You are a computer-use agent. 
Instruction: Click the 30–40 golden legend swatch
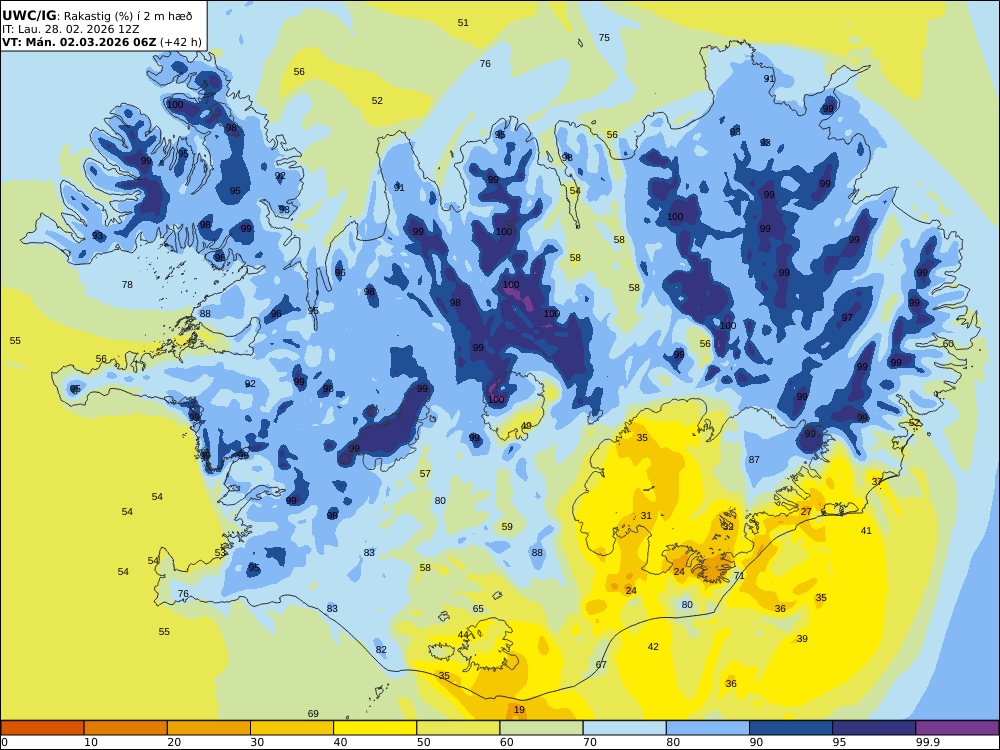pos(292,728)
